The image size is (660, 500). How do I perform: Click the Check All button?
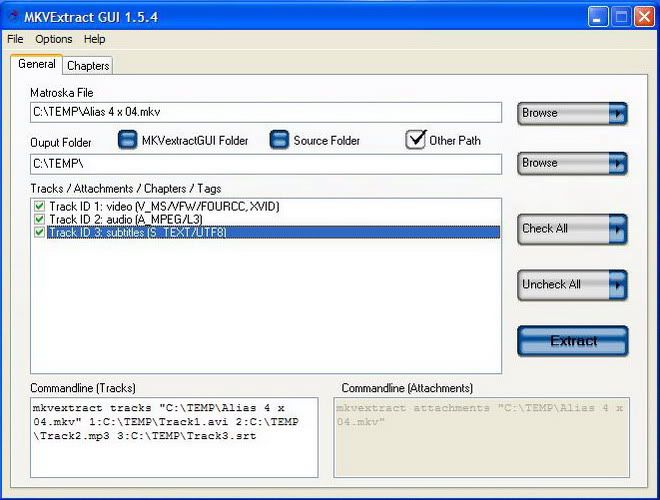tap(572, 229)
